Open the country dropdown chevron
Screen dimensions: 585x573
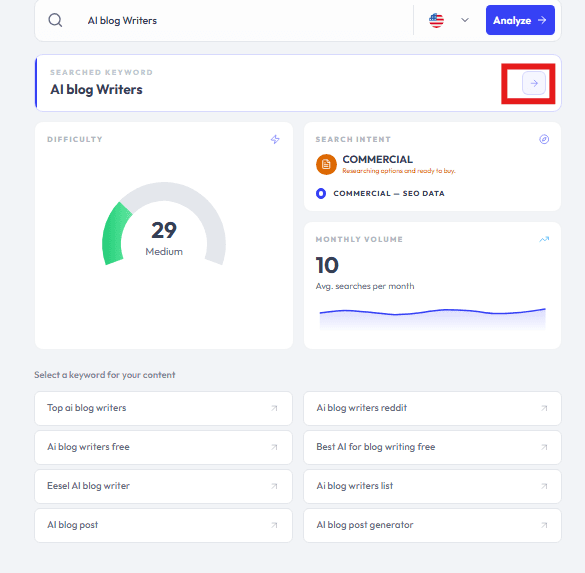click(x=465, y=20)
